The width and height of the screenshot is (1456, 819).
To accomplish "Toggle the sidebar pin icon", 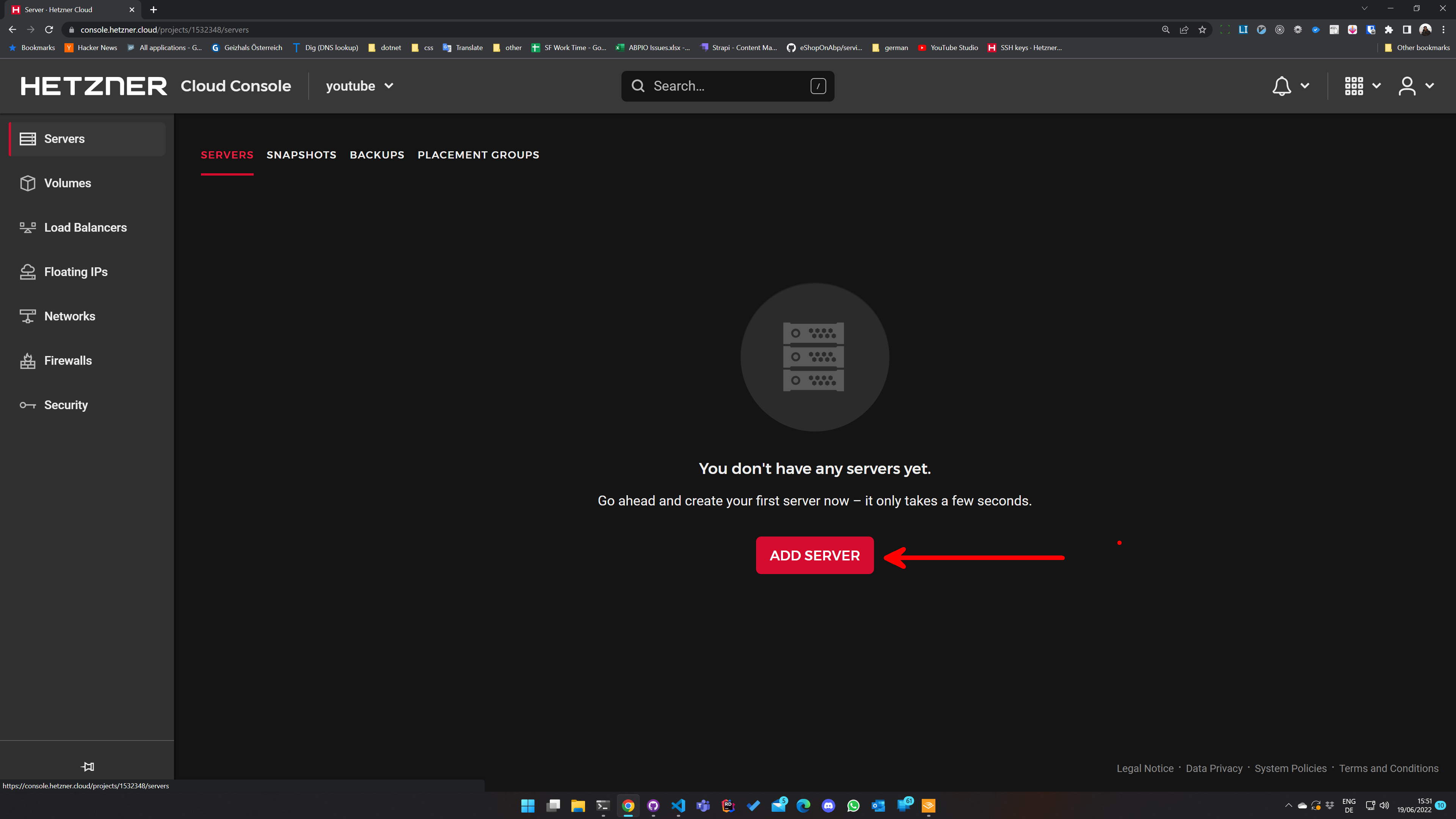I will 88,766.
